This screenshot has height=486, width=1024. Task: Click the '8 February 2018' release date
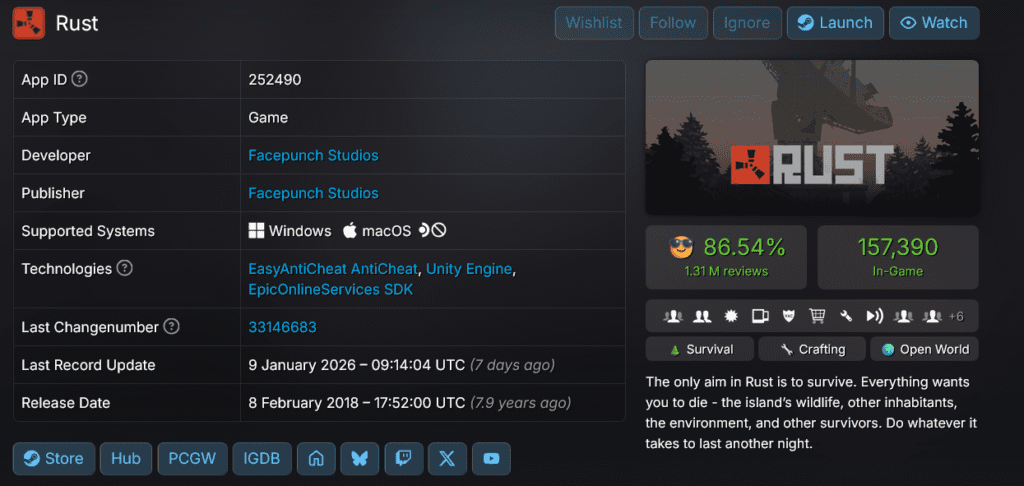point(306,402)
